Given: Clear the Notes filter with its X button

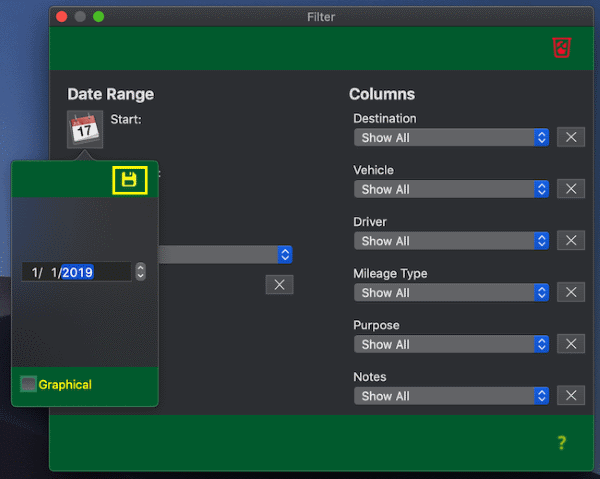Looking at the screenshot, I should (570, 396).
